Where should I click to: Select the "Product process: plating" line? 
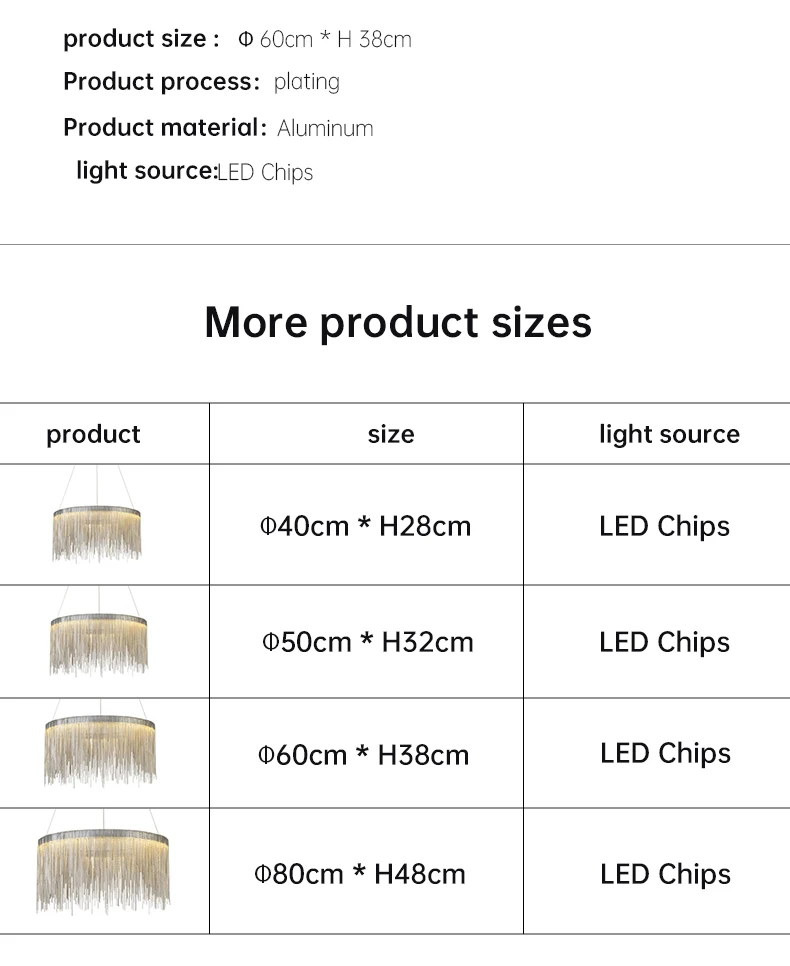tap(201, 82)
